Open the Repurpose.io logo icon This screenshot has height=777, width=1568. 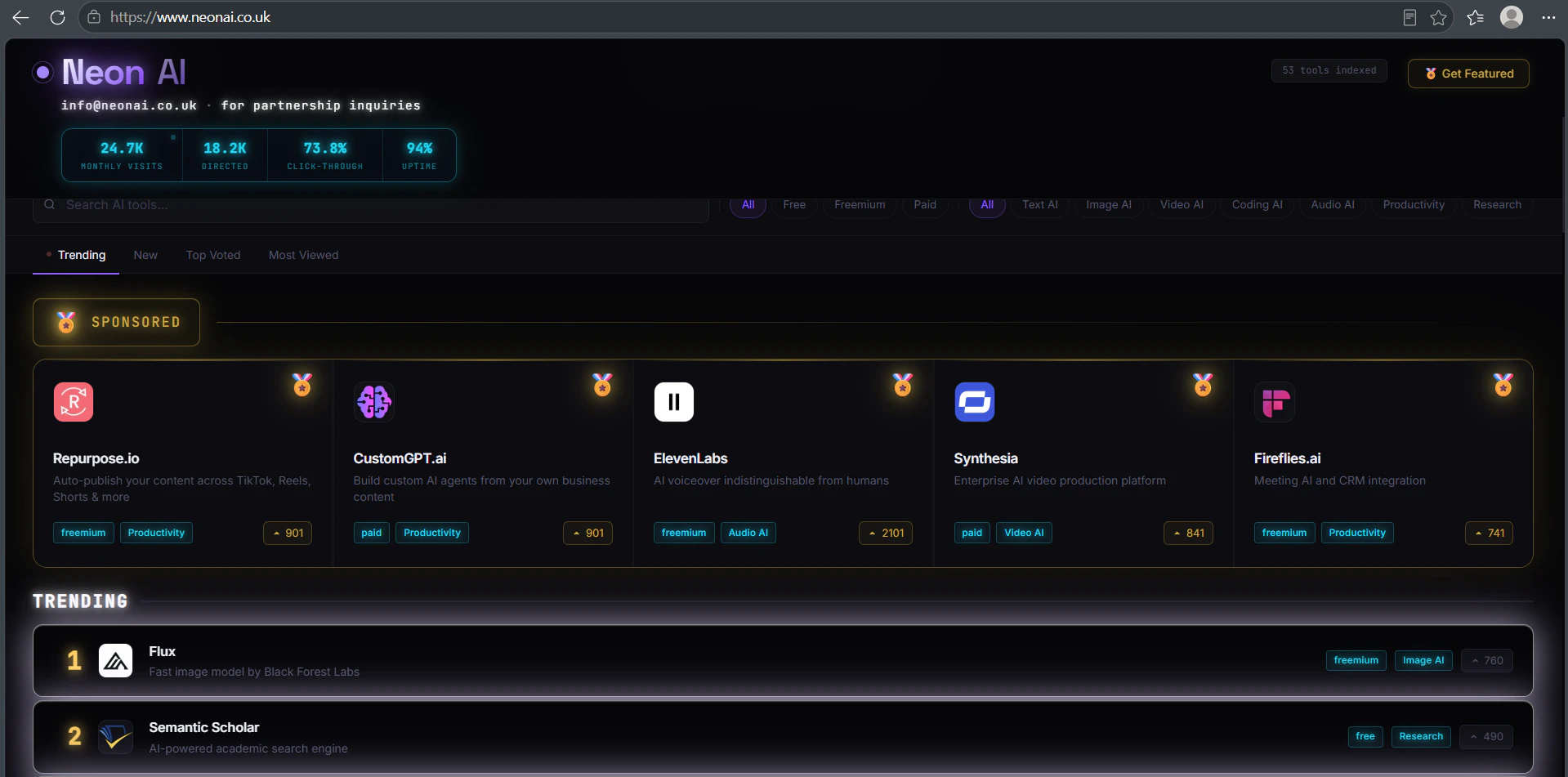pyautogui.click(x=74, y=402)
